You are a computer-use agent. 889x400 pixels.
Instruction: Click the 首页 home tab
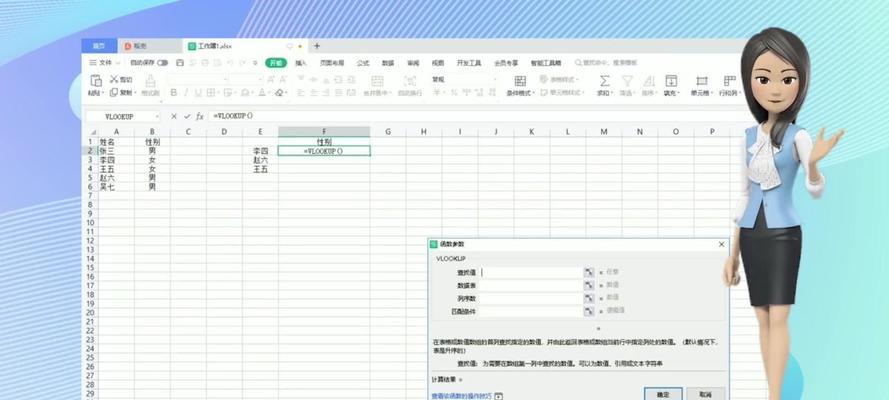tap(99, 46)
